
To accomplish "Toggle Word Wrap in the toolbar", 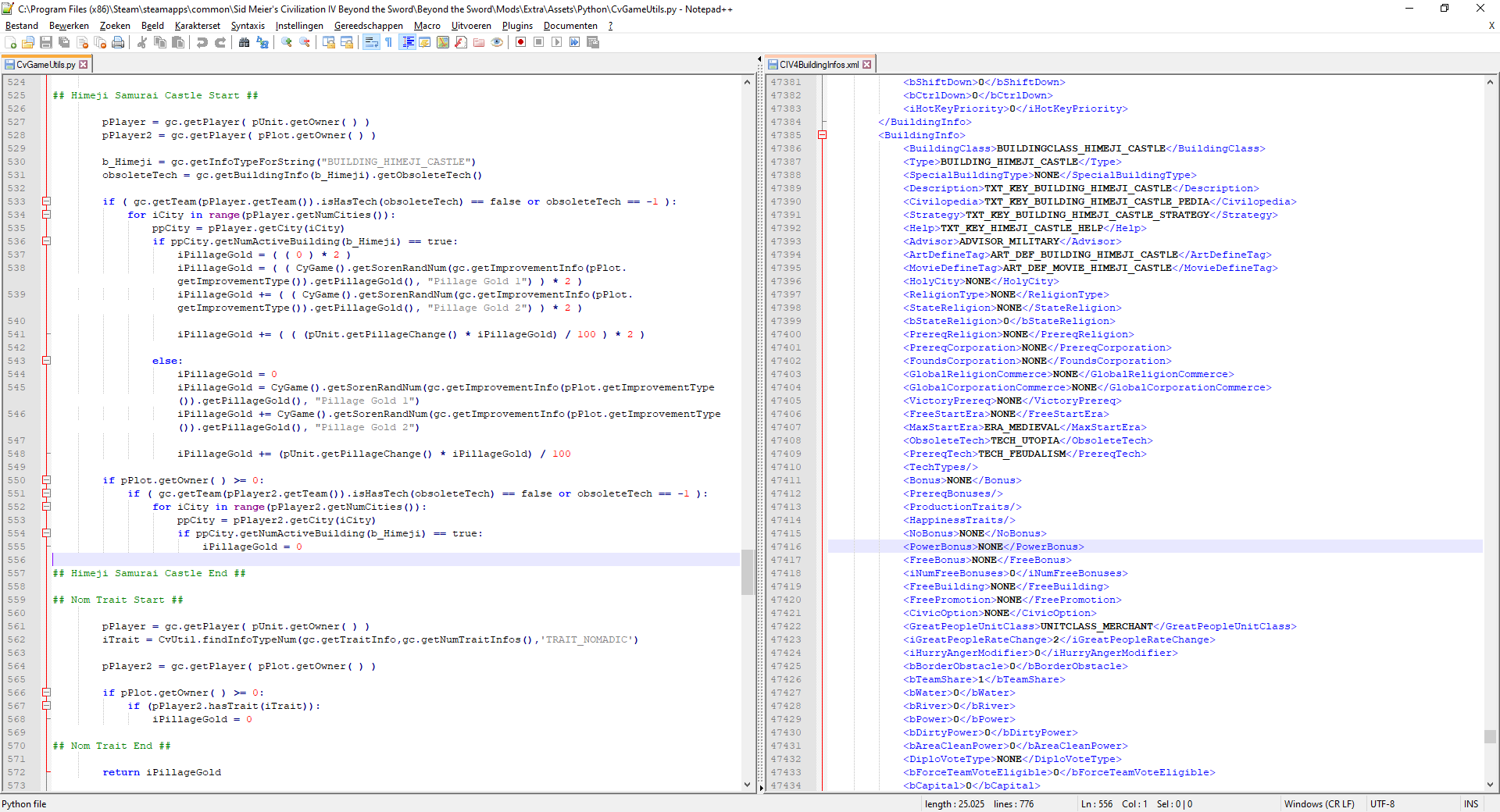I will point(371,42).
